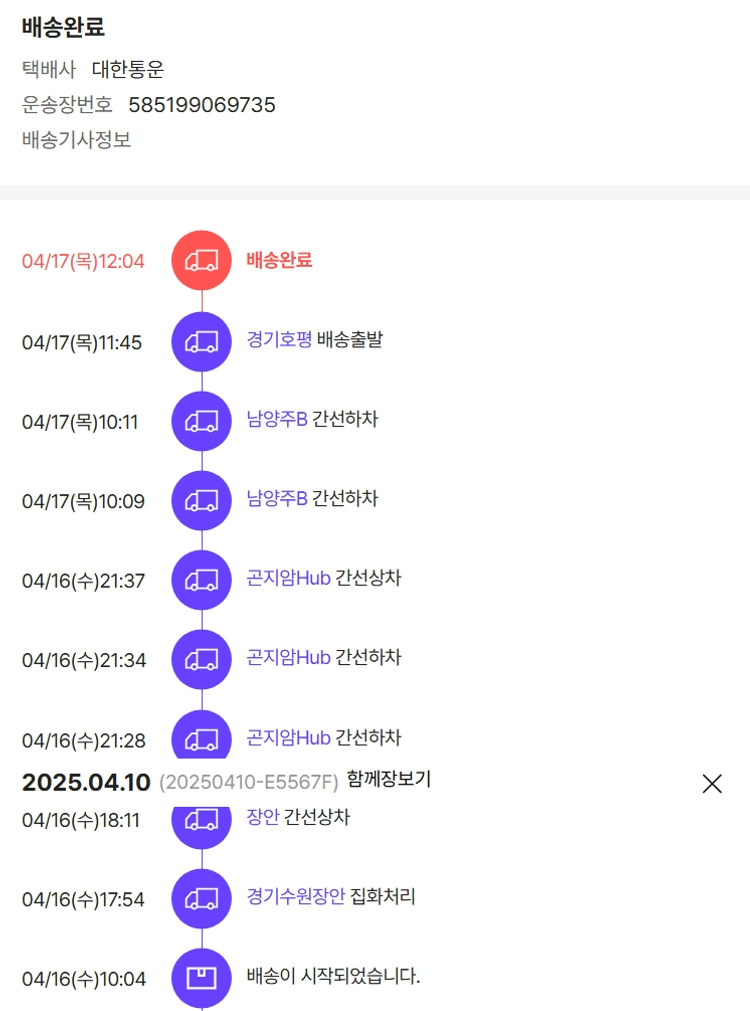Open 곤지암Hub link at 21:37
Screen dimensions: 750x1011
pyautogui.click(x=288, y=578)
